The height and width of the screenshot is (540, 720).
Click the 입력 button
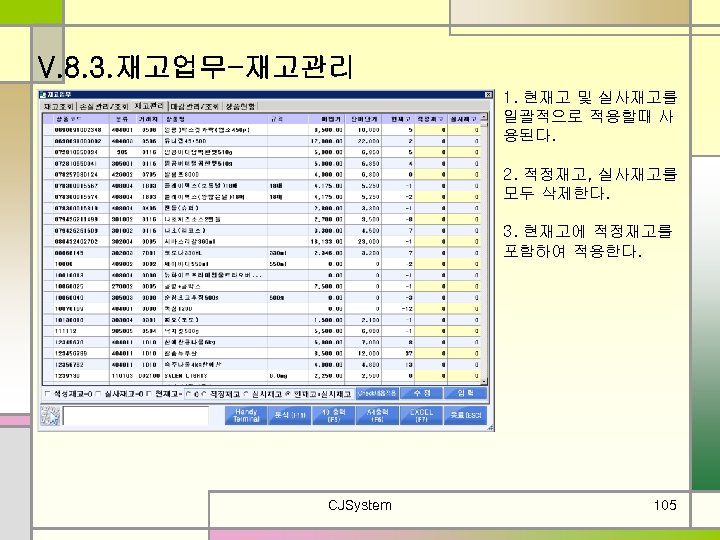(x=466, y=393)
